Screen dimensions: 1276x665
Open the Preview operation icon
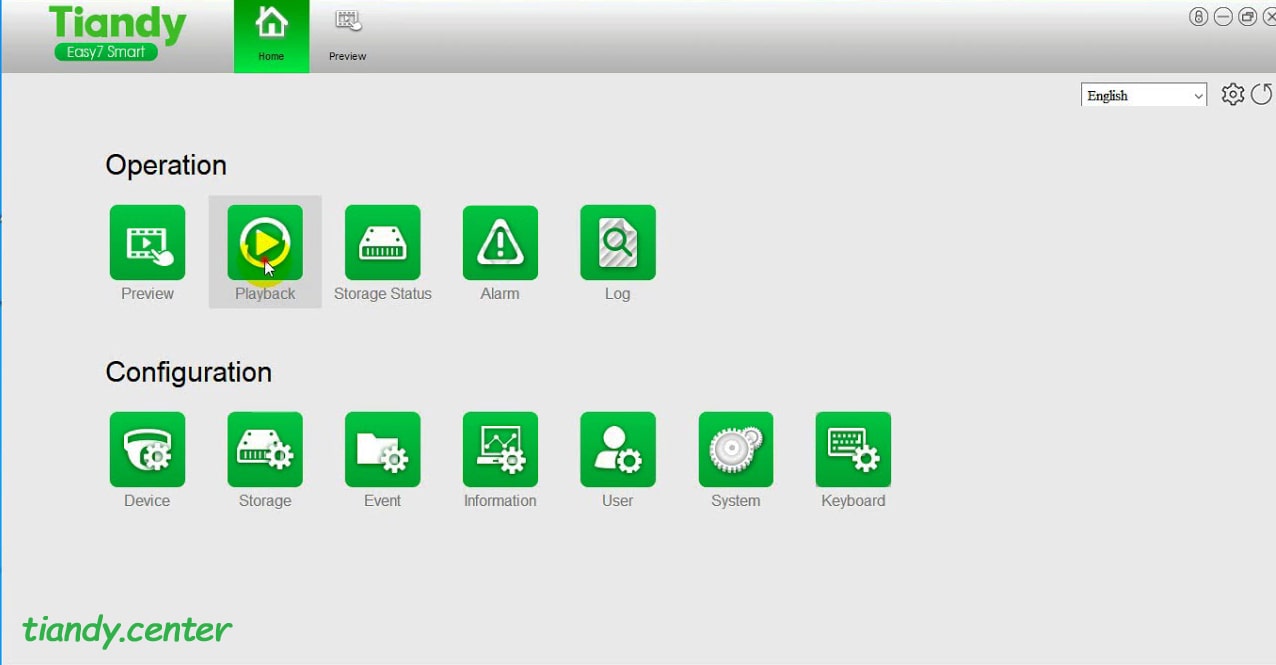coord(147,242)
